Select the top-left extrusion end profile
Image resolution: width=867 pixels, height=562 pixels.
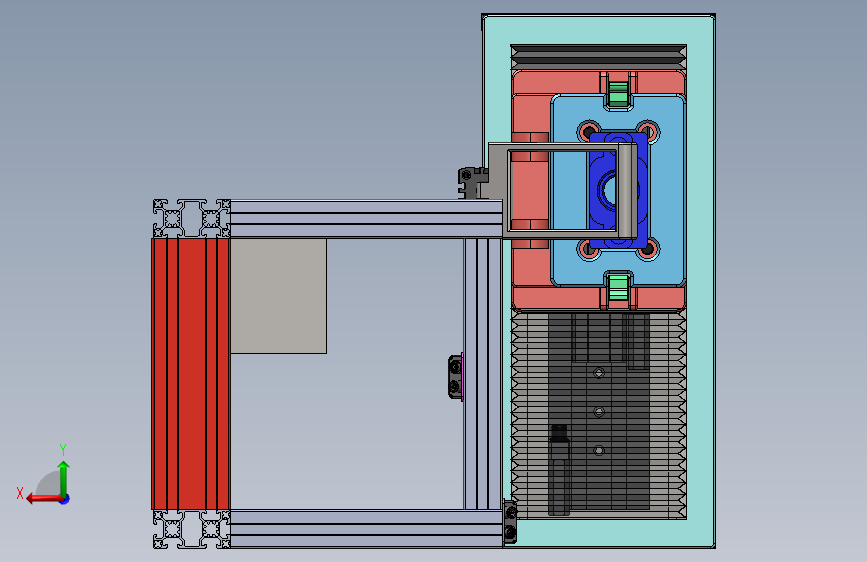191,219
